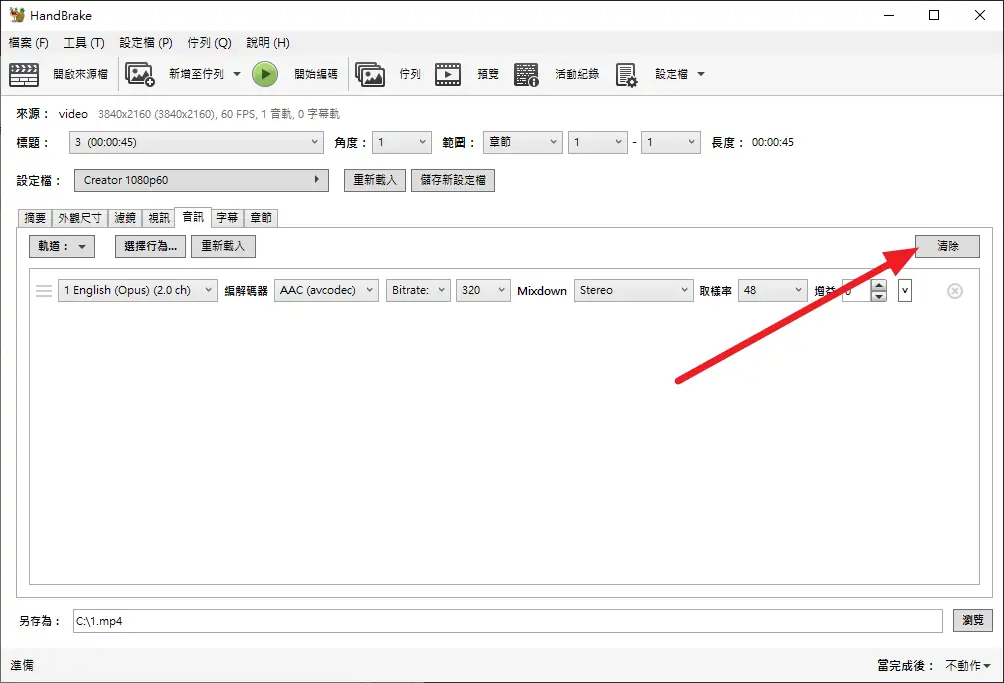Click the Preview icon
The width and height of the screenshot is (1004, 683).
(x=448, y=74)
